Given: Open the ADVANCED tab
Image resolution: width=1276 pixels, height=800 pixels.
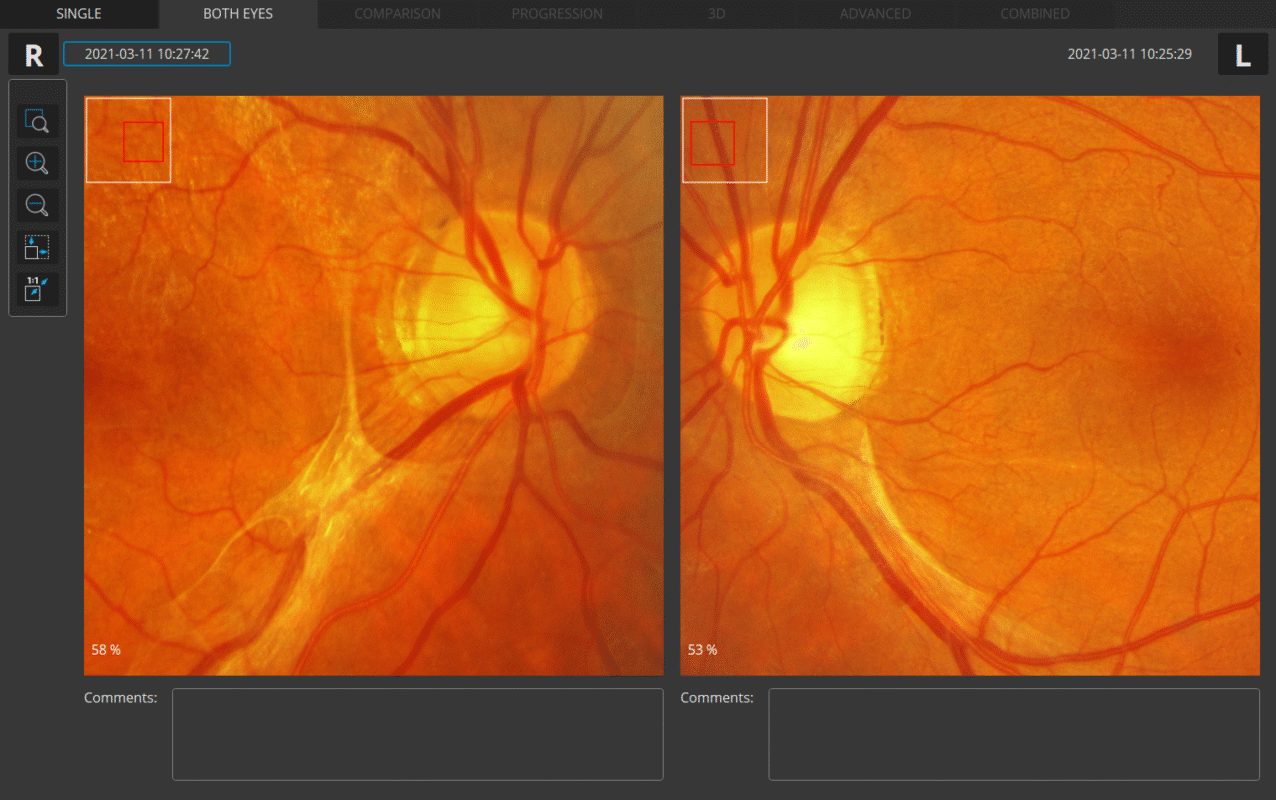Looking at the screenshot, I should click(x=875, y=14).
